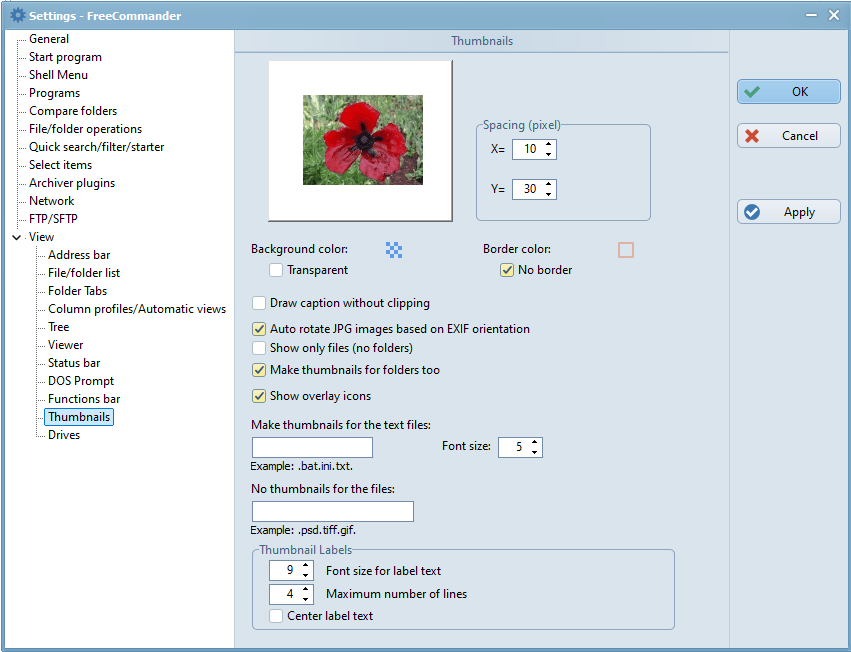Viewport: 851px width, 652px height.
Task: Disable Show overlay icons checkbox
Action: point(259,396)
